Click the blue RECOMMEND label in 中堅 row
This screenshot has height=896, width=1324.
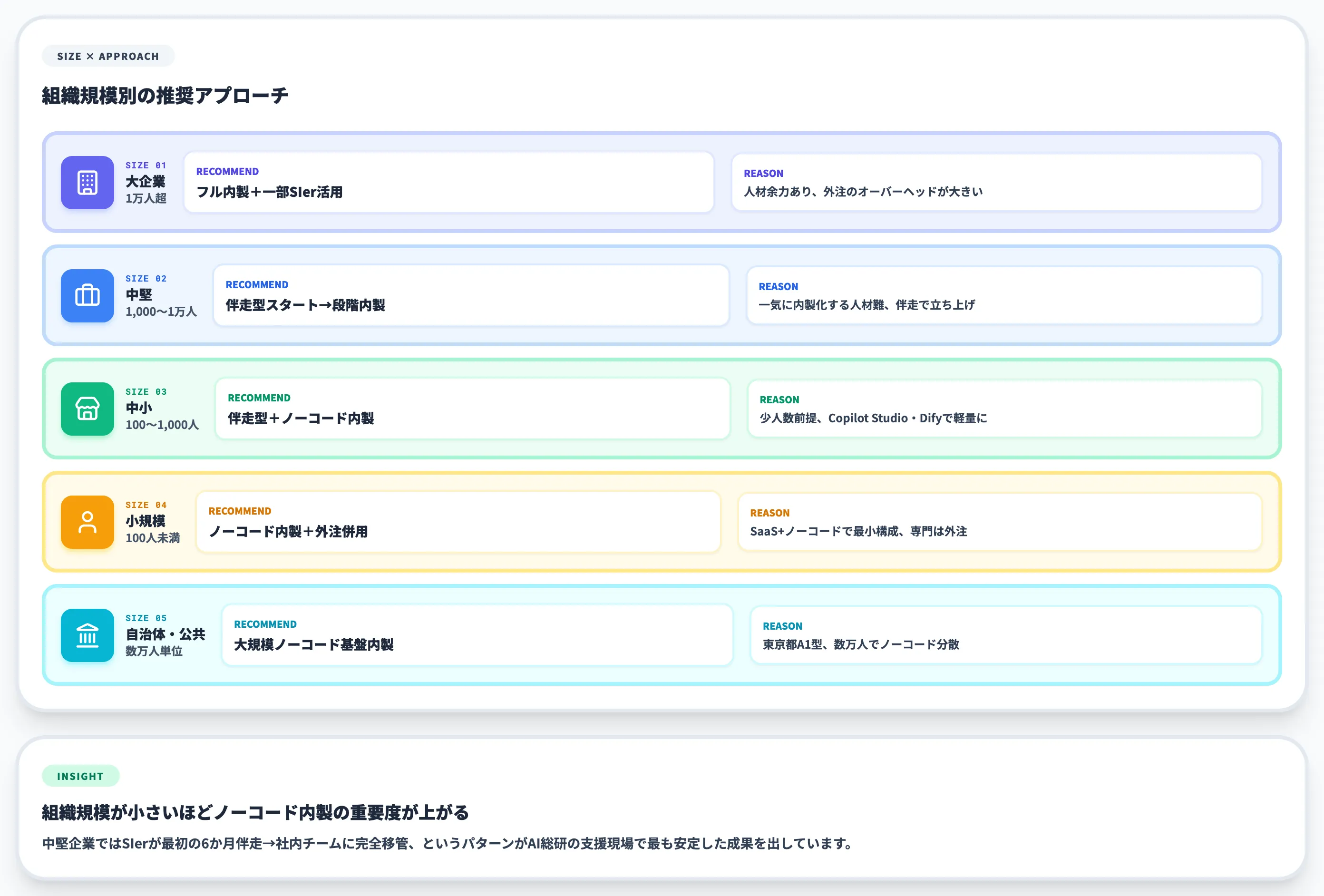(x=257, y=285)
